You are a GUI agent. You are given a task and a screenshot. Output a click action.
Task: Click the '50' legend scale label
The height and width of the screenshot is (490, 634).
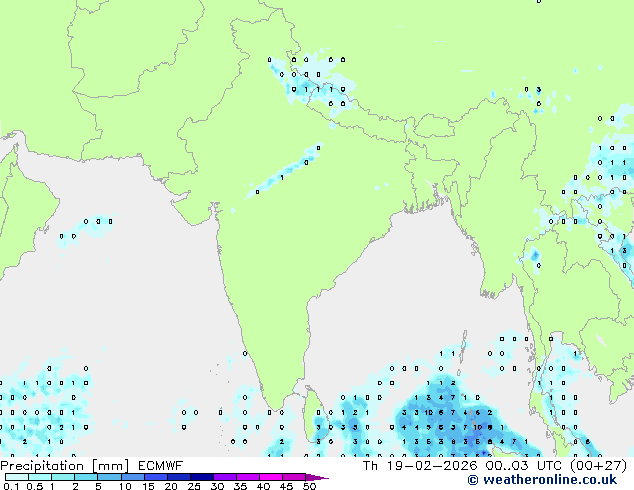[x=309, y=486]
